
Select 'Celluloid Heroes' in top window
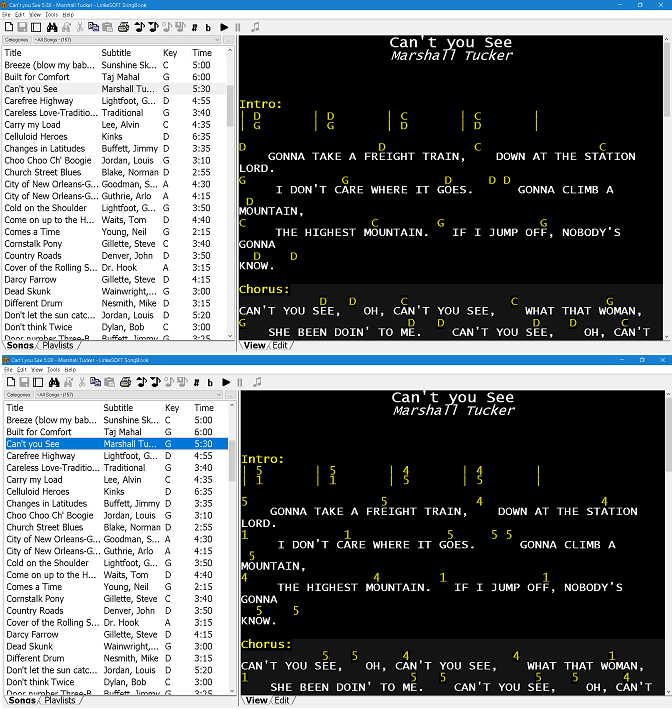coord(115,137)
